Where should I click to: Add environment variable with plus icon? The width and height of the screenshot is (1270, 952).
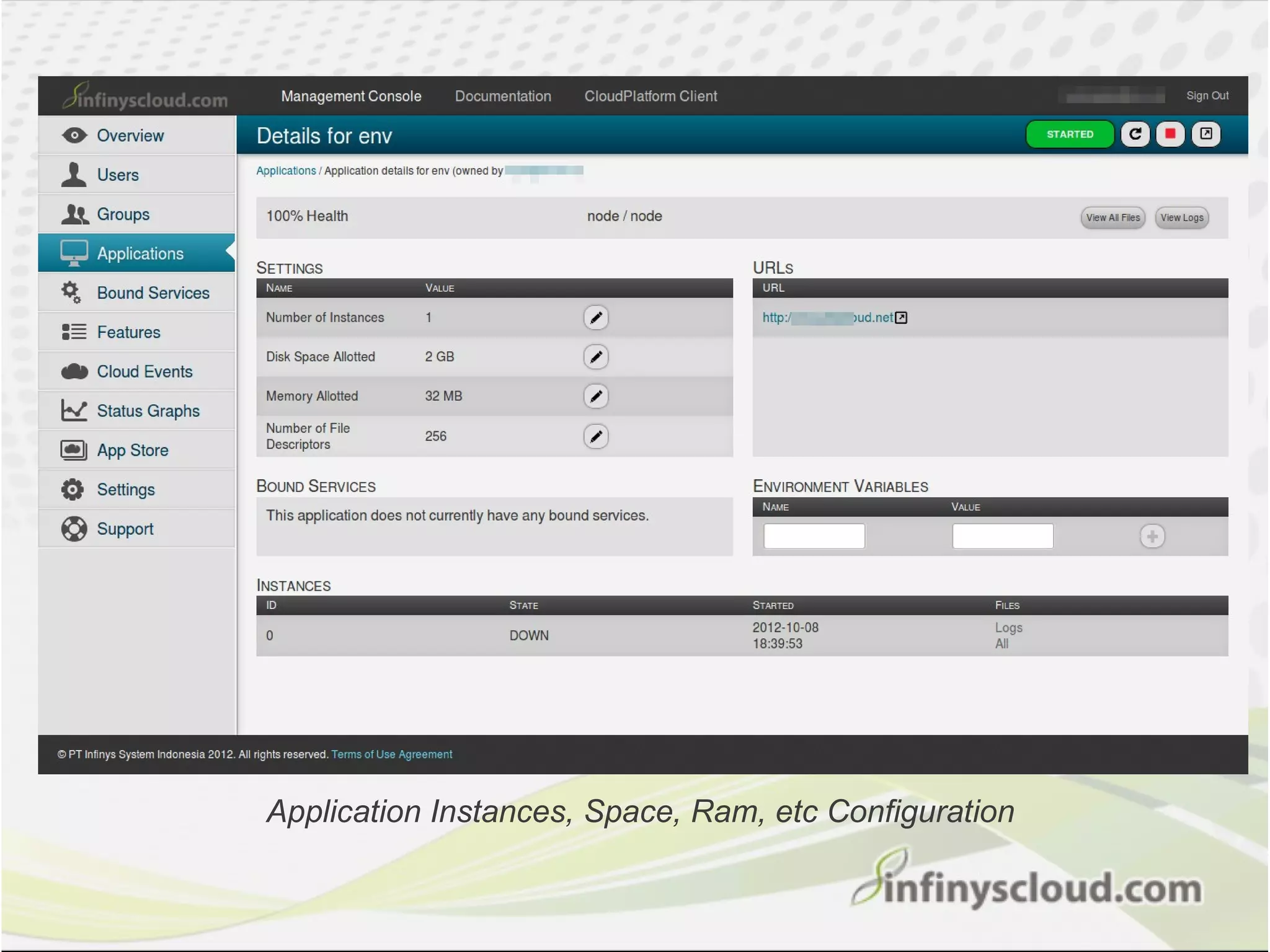[x=1152, y=536]
